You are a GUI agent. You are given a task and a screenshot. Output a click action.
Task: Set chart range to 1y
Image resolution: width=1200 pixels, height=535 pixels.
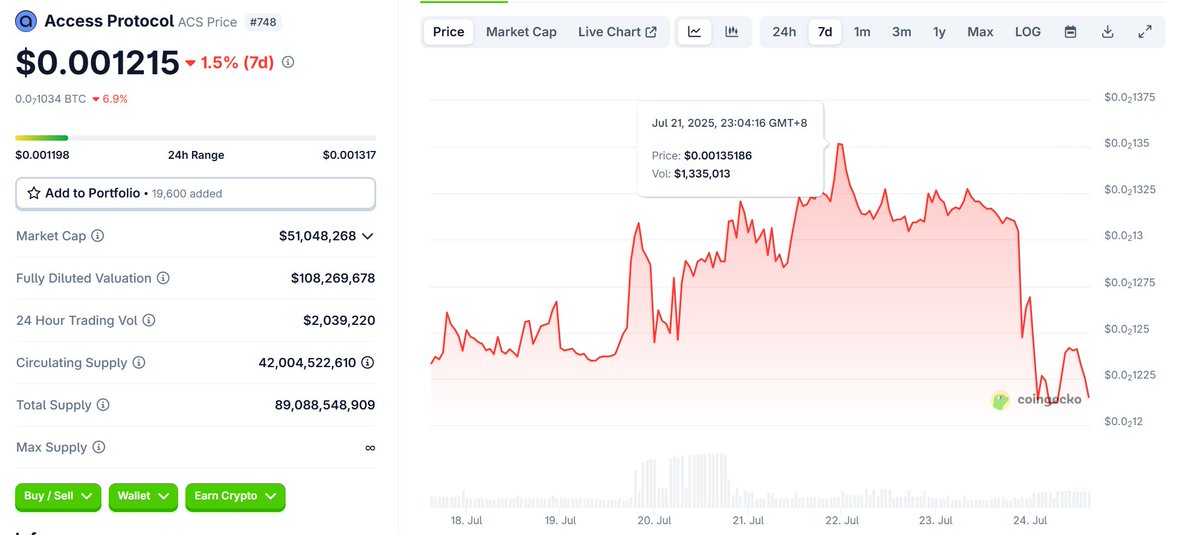click(939, 32)
